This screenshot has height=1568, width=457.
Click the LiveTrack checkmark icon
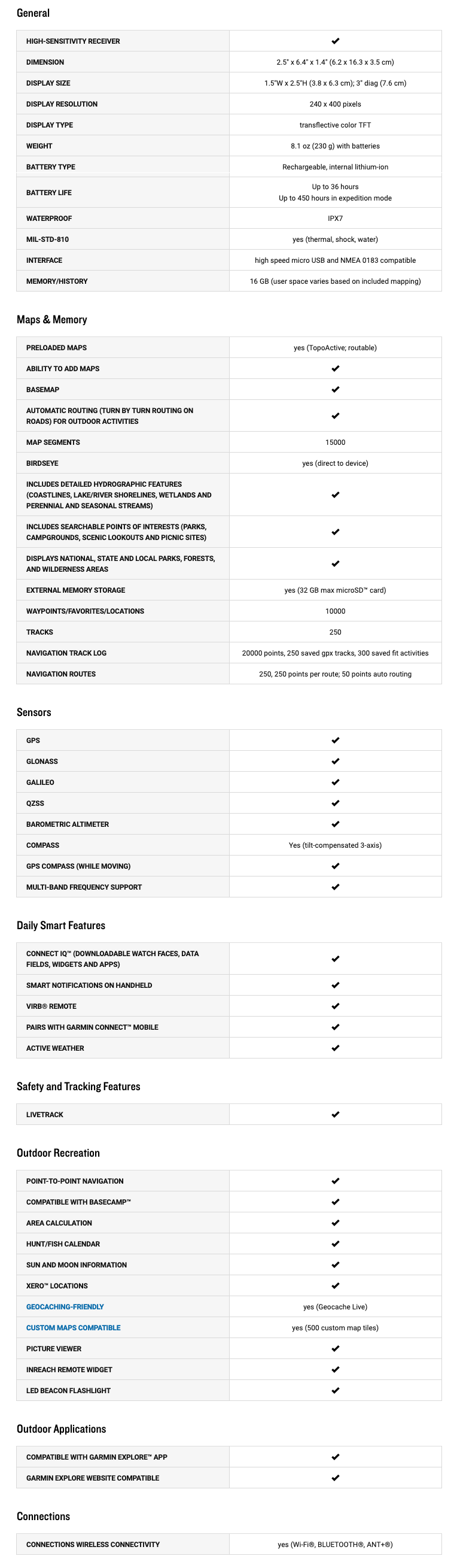click(335, 1114)
